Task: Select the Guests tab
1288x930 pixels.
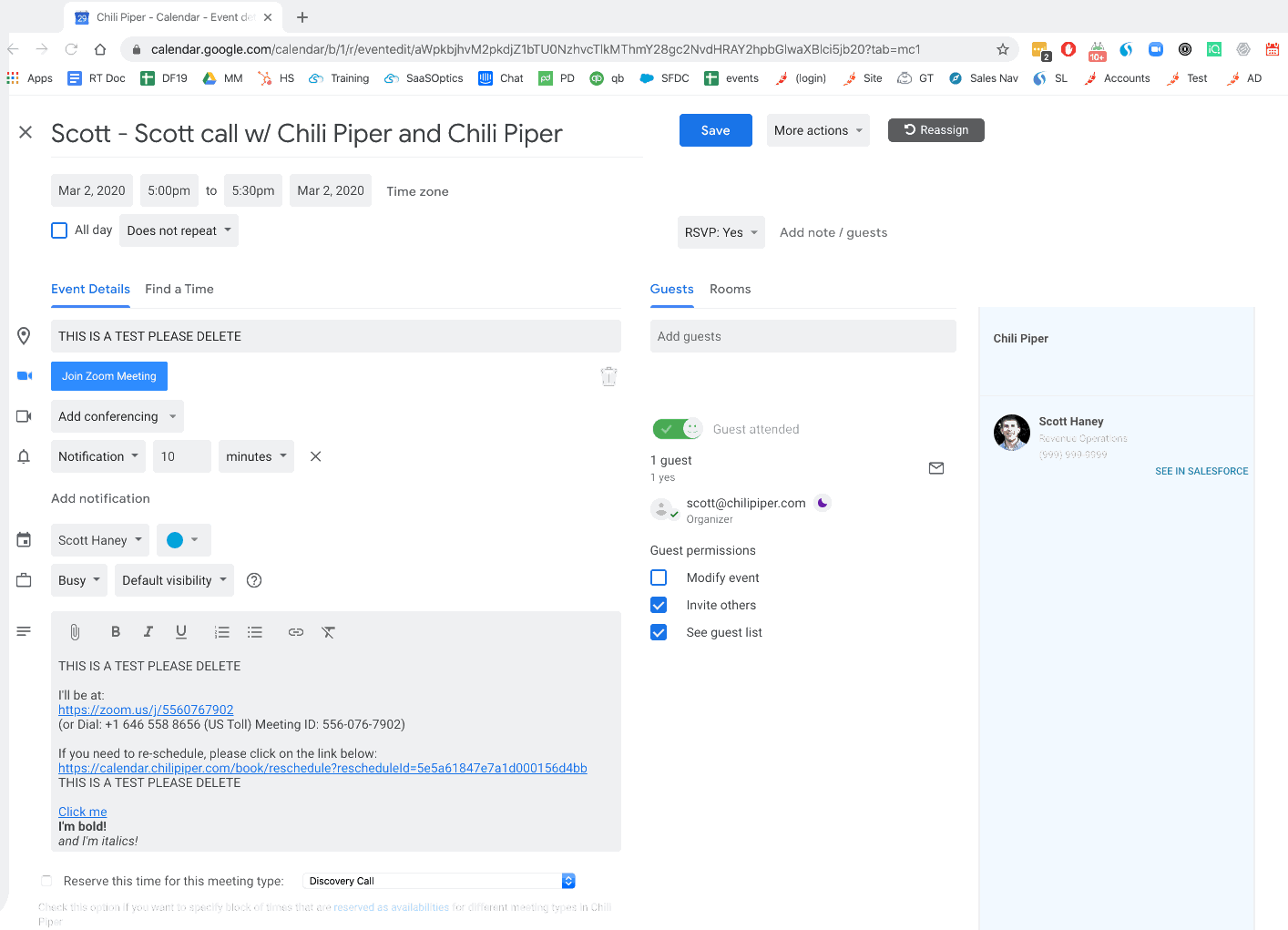Action: tap(672, 289)
